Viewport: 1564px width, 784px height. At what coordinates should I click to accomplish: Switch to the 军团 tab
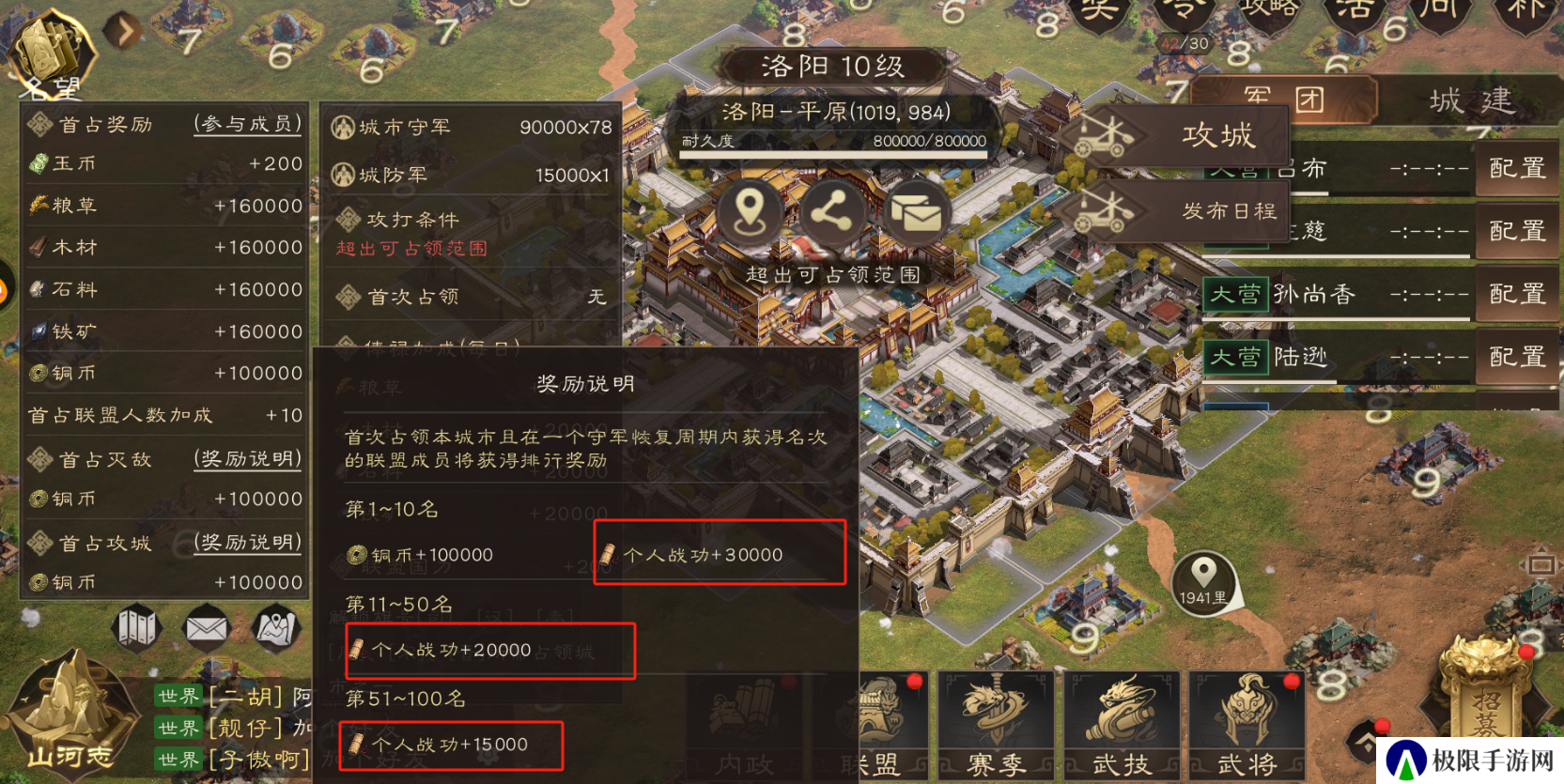point(1283,100)
